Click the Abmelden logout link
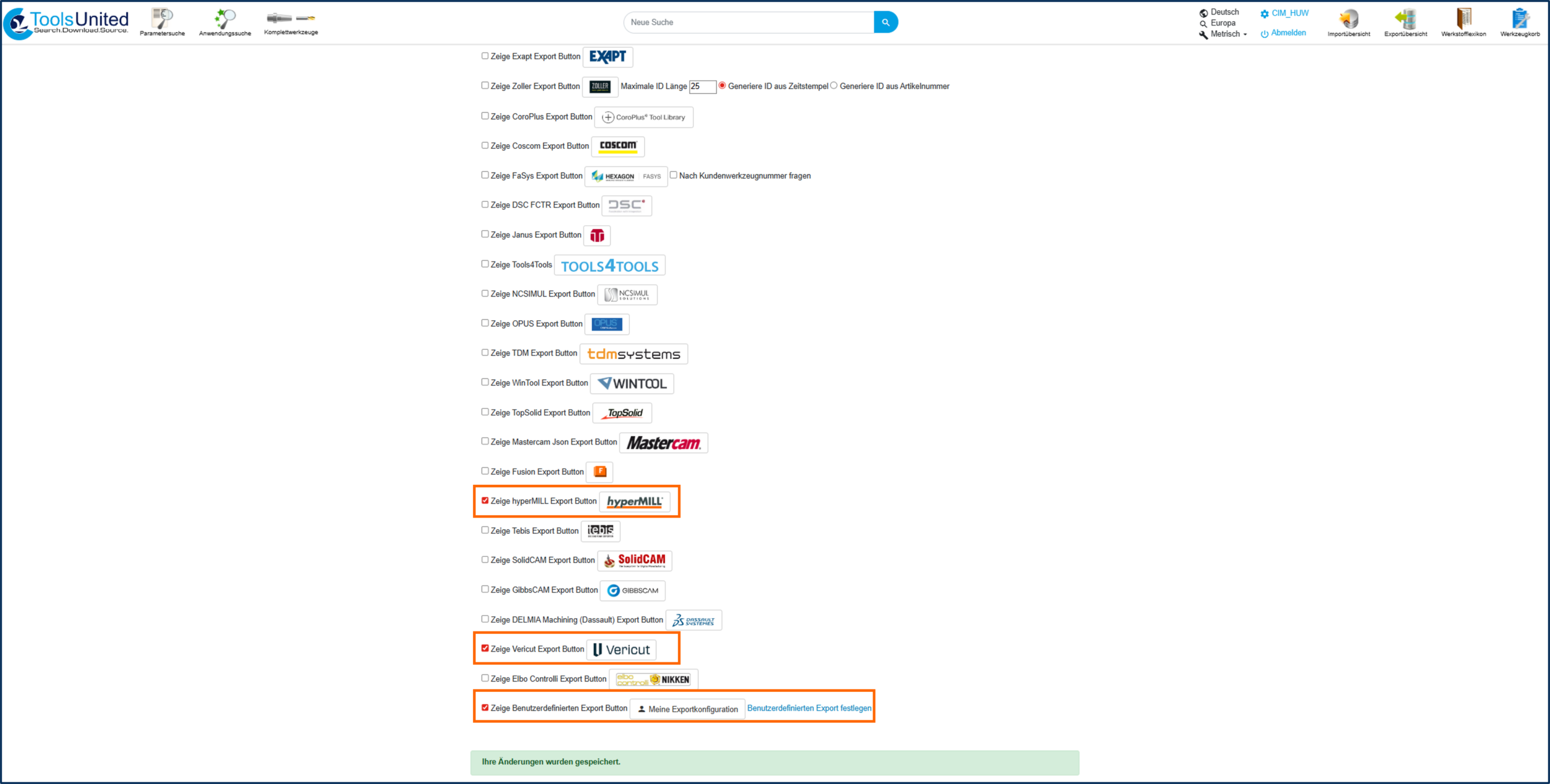The height and width of the screenshot is (784, 1550). point(1283,33)
